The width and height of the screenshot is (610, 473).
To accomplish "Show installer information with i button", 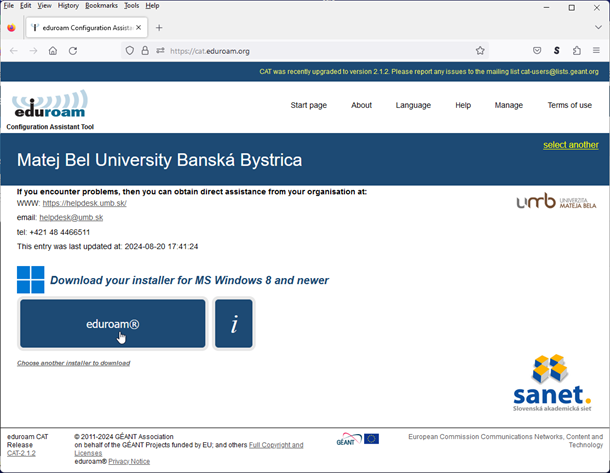I will (x=234, y=324).
